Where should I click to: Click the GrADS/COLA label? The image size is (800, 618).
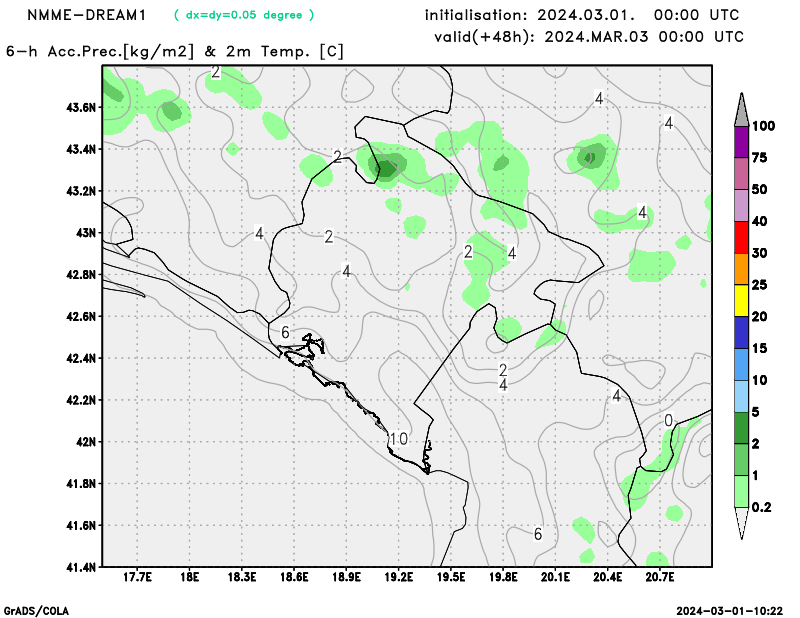tap(36, 611)
